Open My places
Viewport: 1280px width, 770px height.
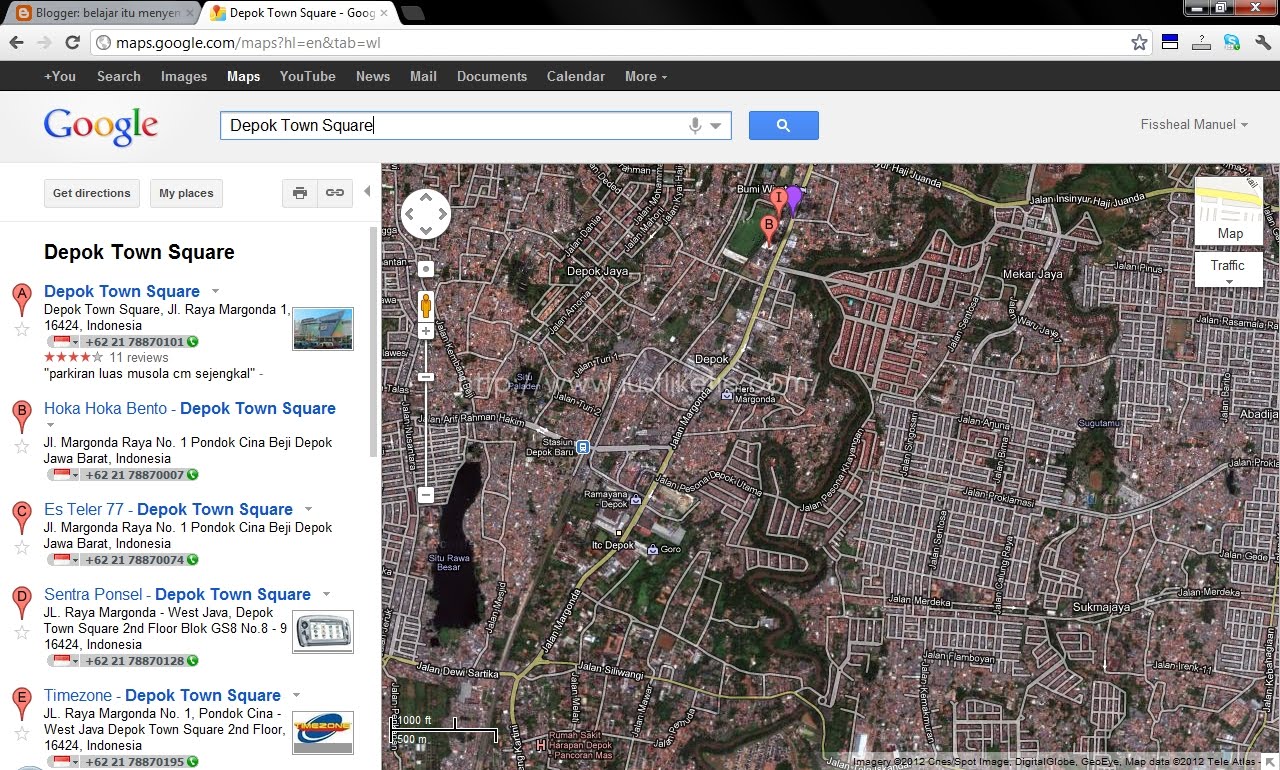pyautogui.click(x=188, y=193)
